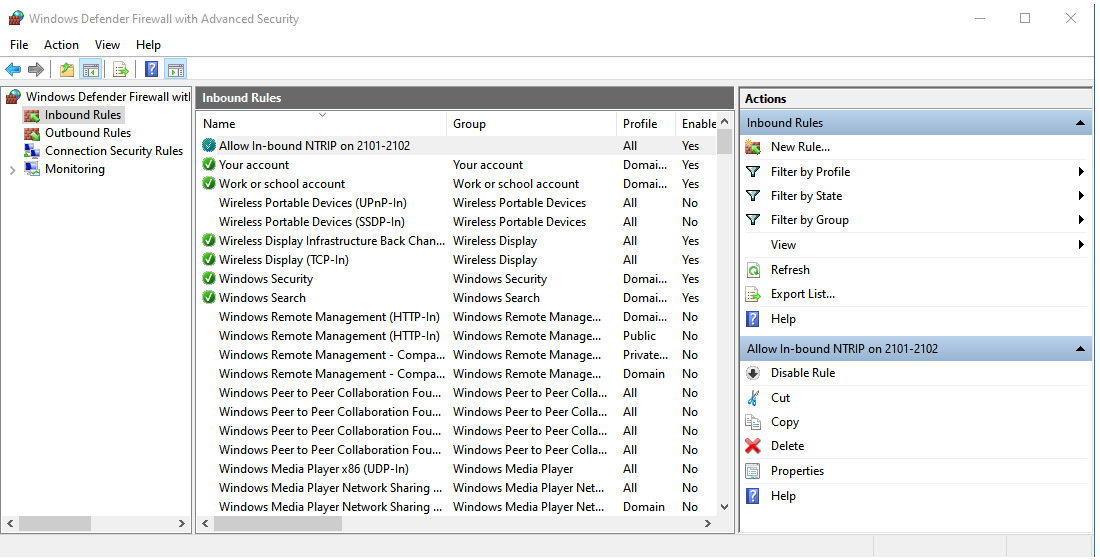Click the blue Help toolbar icon
The image size is (1100, 560).
click(151, 69)
